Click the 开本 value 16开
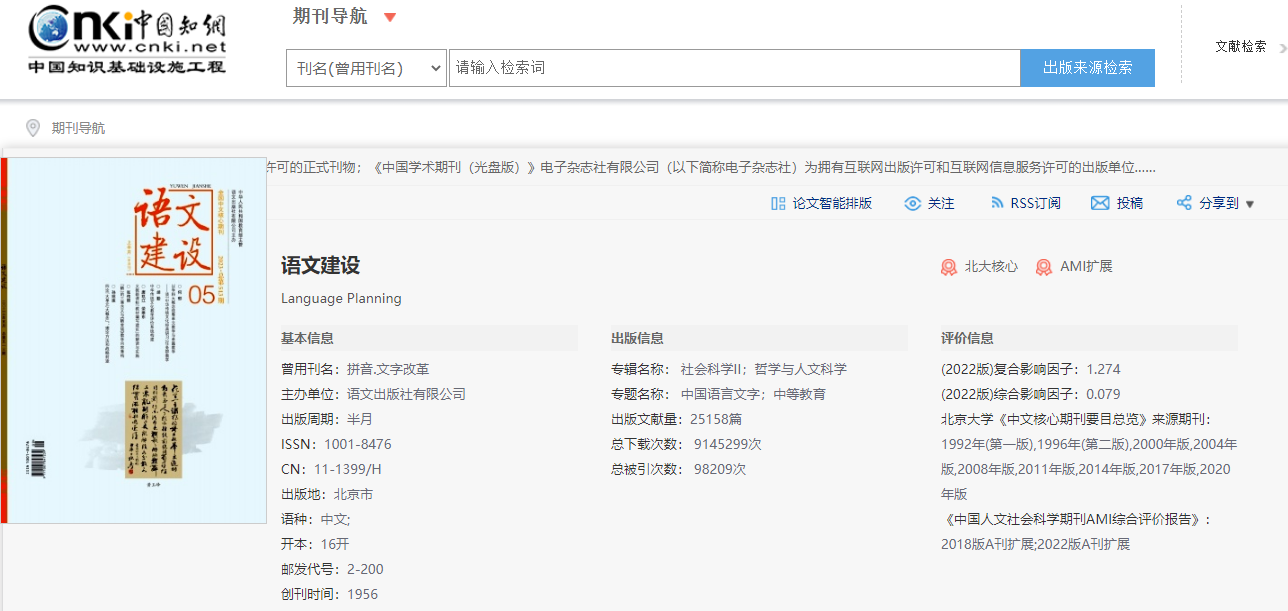This screenshot has width=1288, height=611. (x=335, y=544)
